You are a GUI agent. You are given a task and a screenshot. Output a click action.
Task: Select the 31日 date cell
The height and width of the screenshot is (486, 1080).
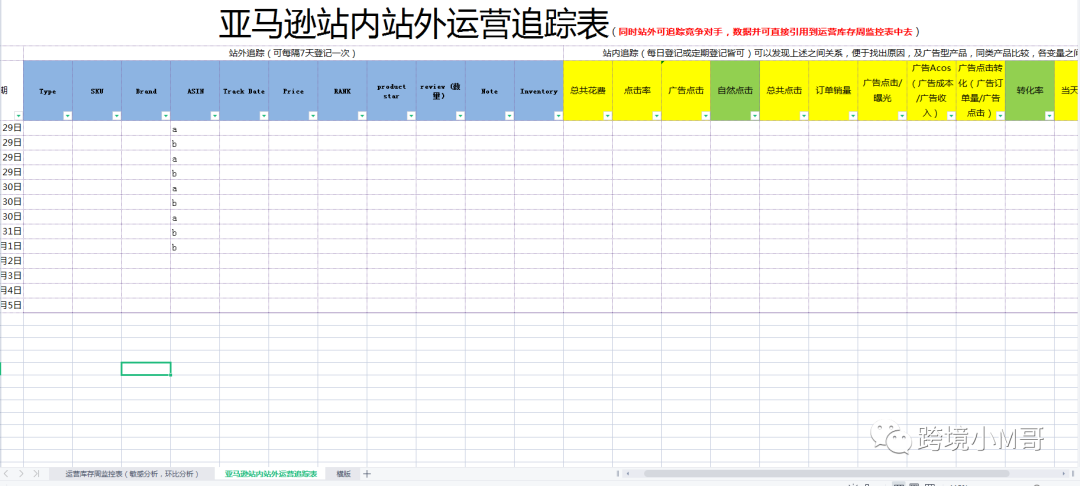[x=12, y=231]
